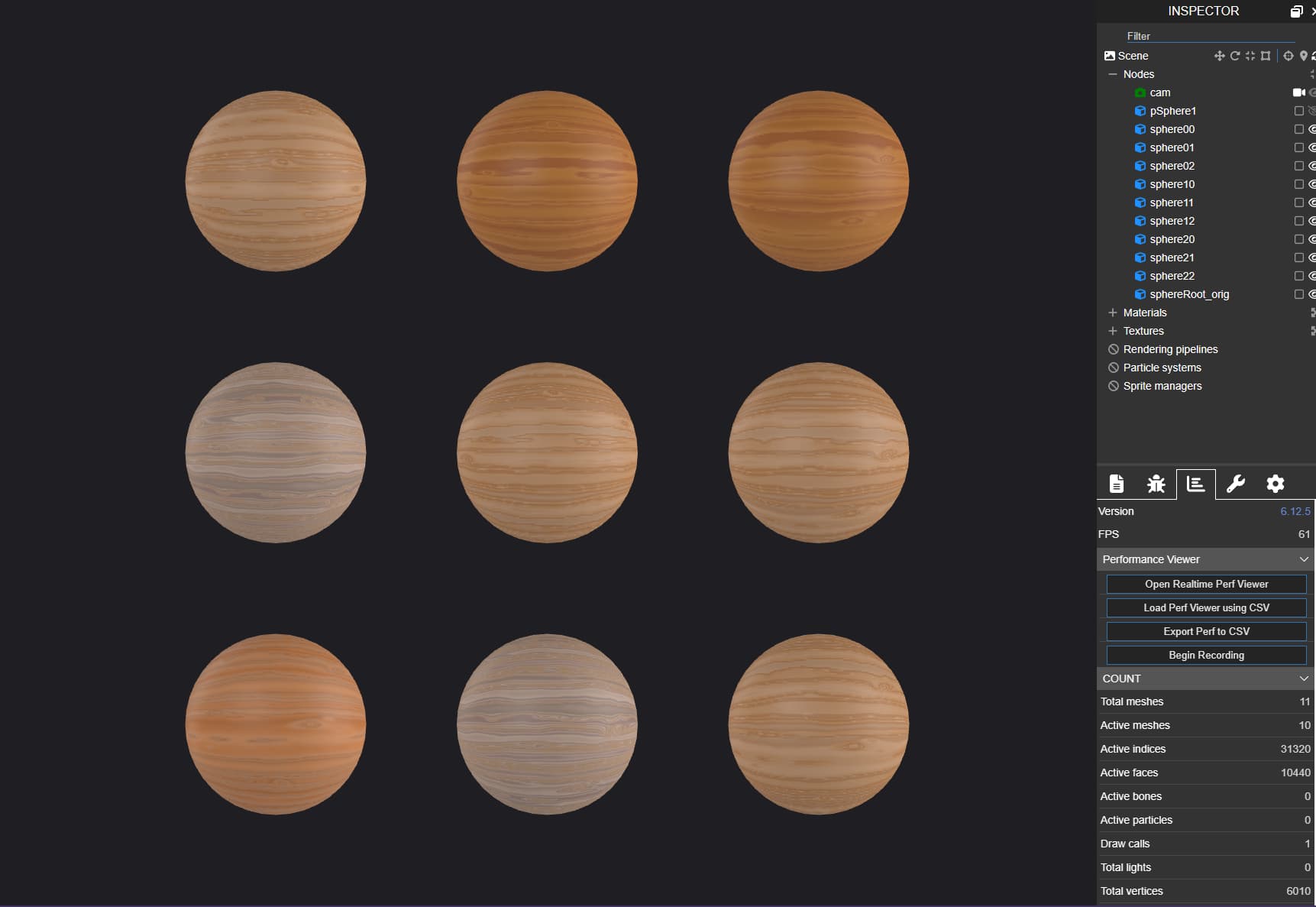Screen dimensions: 1316x907
Task: Click the center sphere of the grid
Action: [547, 452]
